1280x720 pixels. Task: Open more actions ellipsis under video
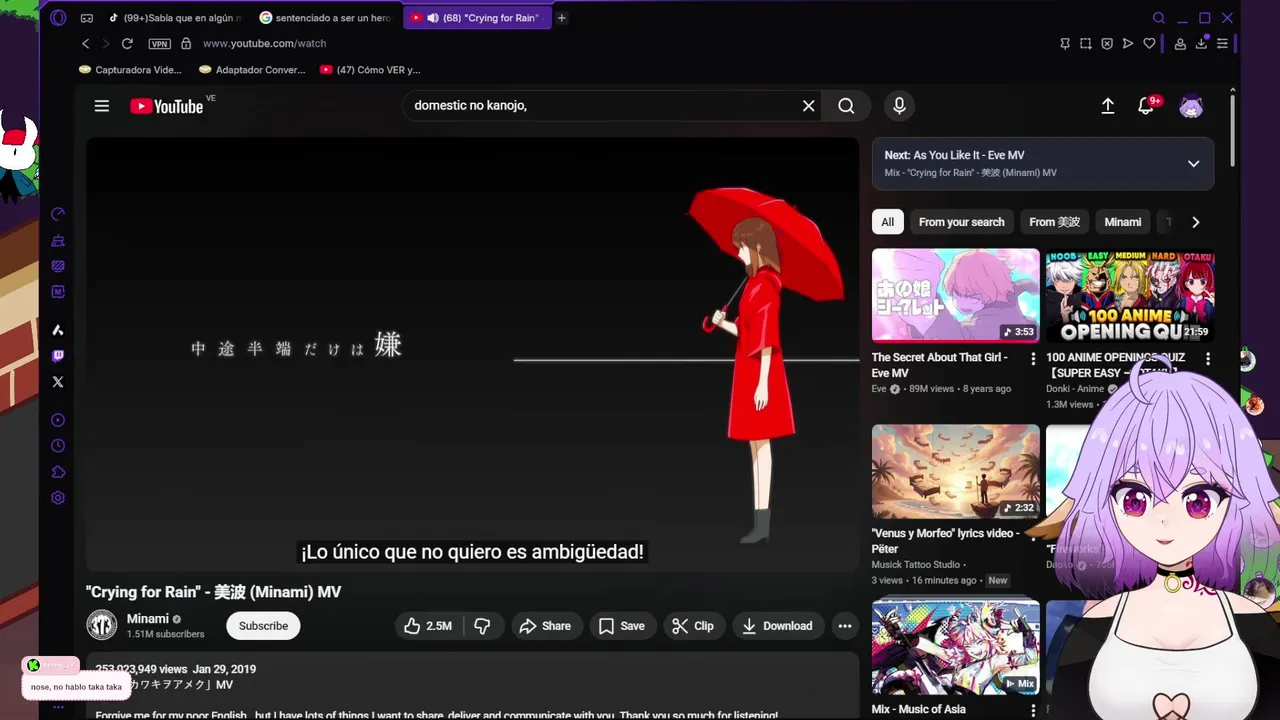click(845, 626)
